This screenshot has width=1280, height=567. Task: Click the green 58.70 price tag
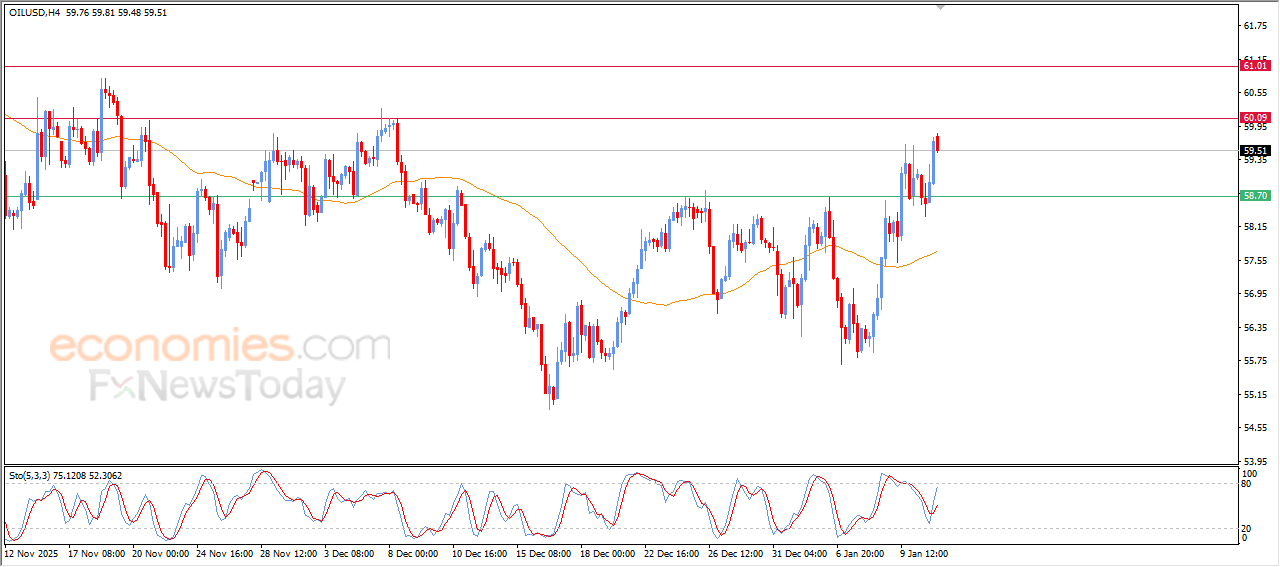1254,196
